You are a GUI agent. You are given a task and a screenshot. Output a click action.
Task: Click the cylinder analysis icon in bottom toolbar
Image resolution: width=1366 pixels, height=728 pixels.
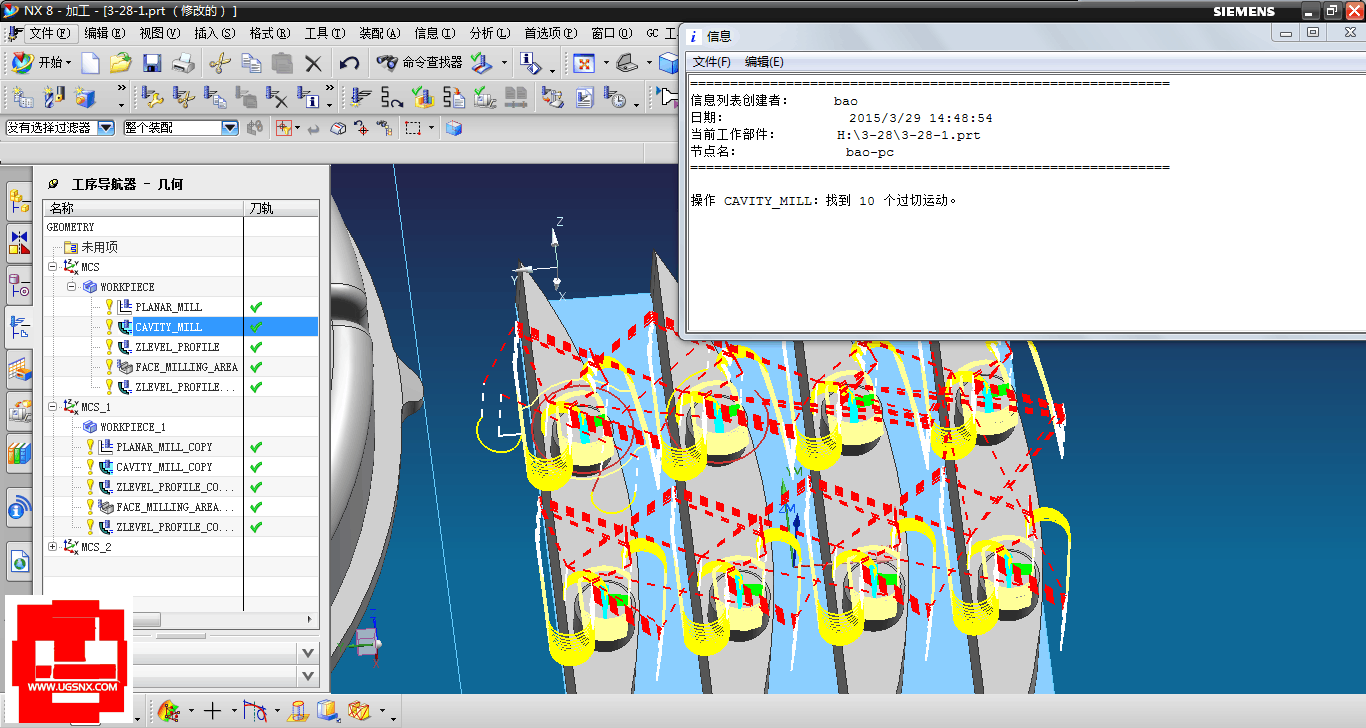(297, 711)
